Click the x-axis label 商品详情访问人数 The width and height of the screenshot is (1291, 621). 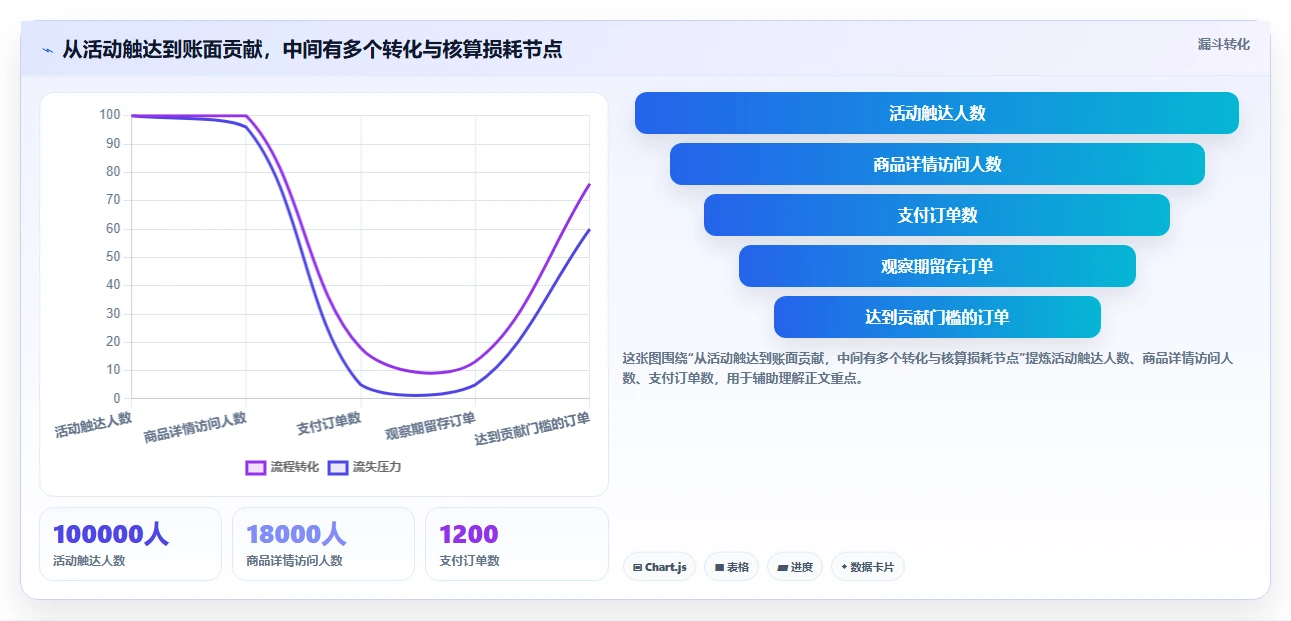[195, 427]
